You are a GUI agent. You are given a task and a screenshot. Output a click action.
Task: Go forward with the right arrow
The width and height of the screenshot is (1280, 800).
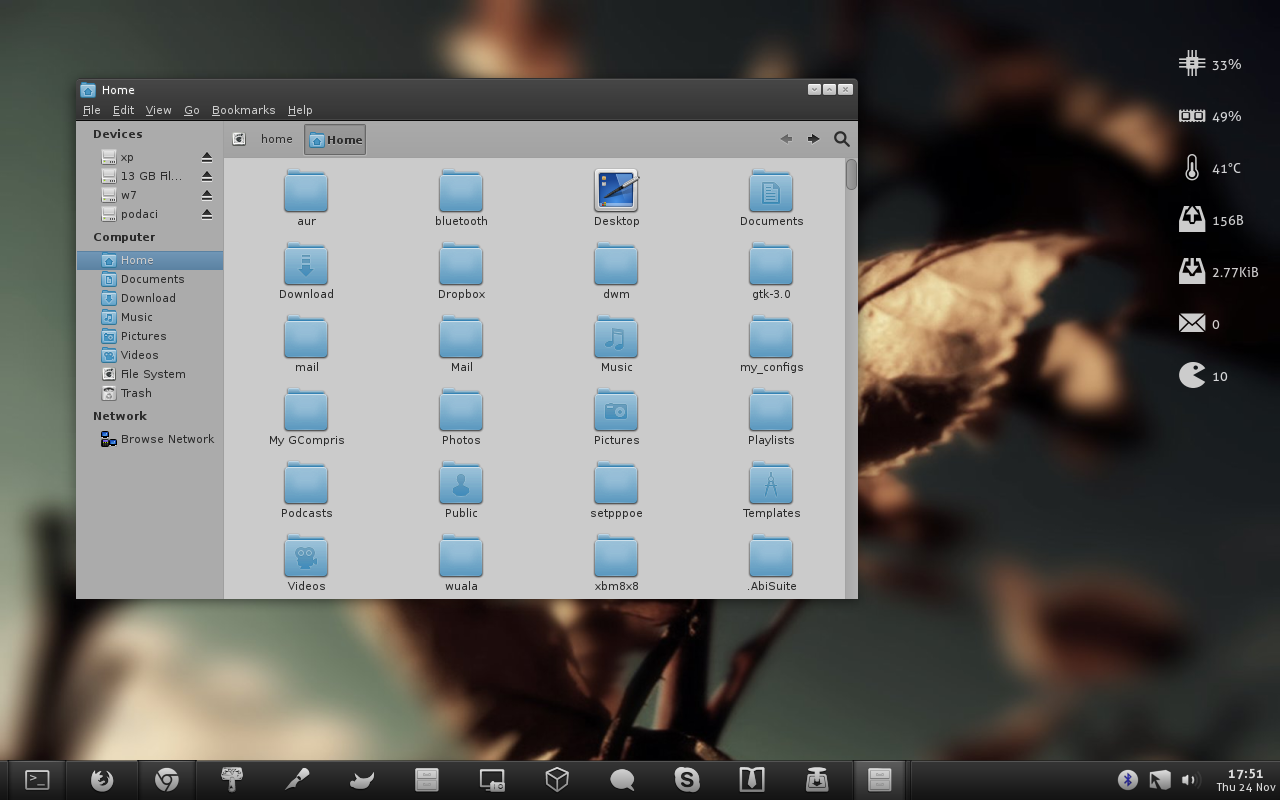[x=813, y=139]
